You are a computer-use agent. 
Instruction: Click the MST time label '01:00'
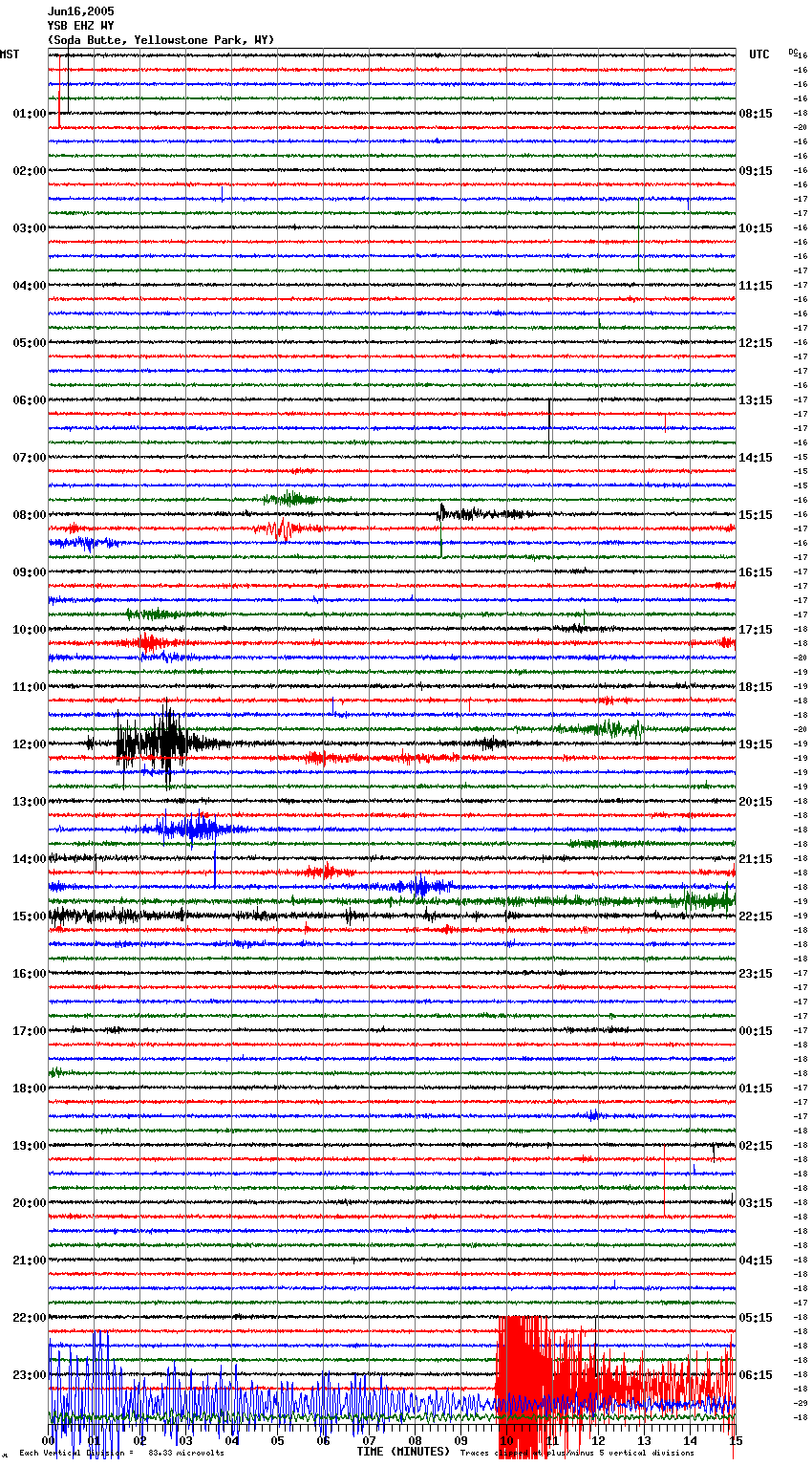pos(29,114)
